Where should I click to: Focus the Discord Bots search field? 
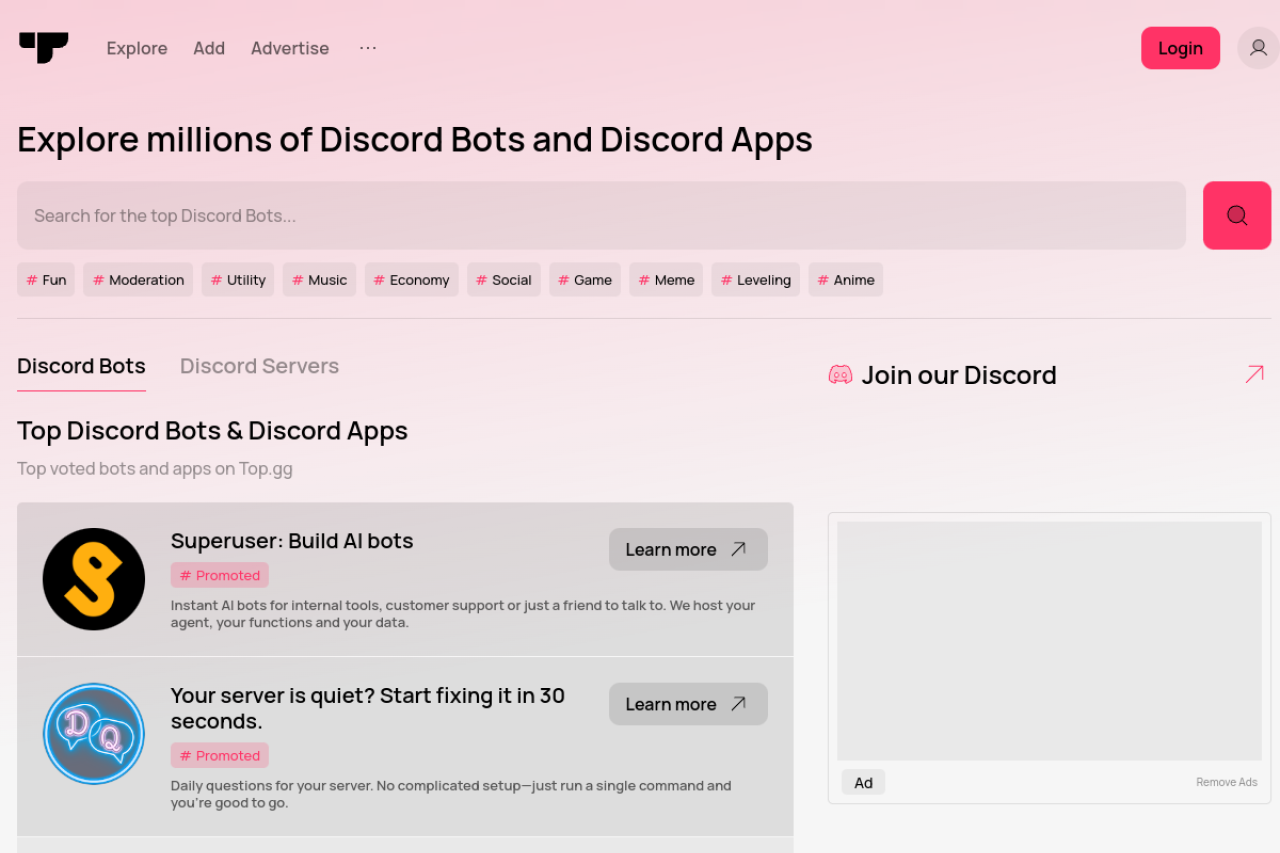601,215
